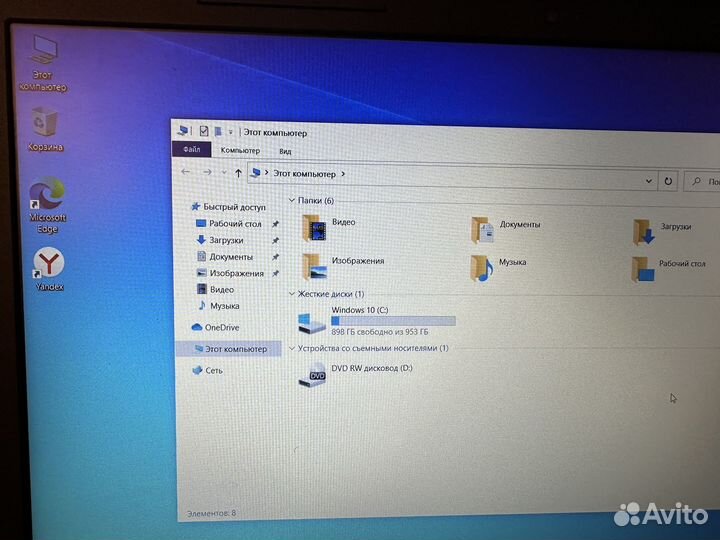
Task: Select OneDrive in navigation pane
Action: point(215,327)
